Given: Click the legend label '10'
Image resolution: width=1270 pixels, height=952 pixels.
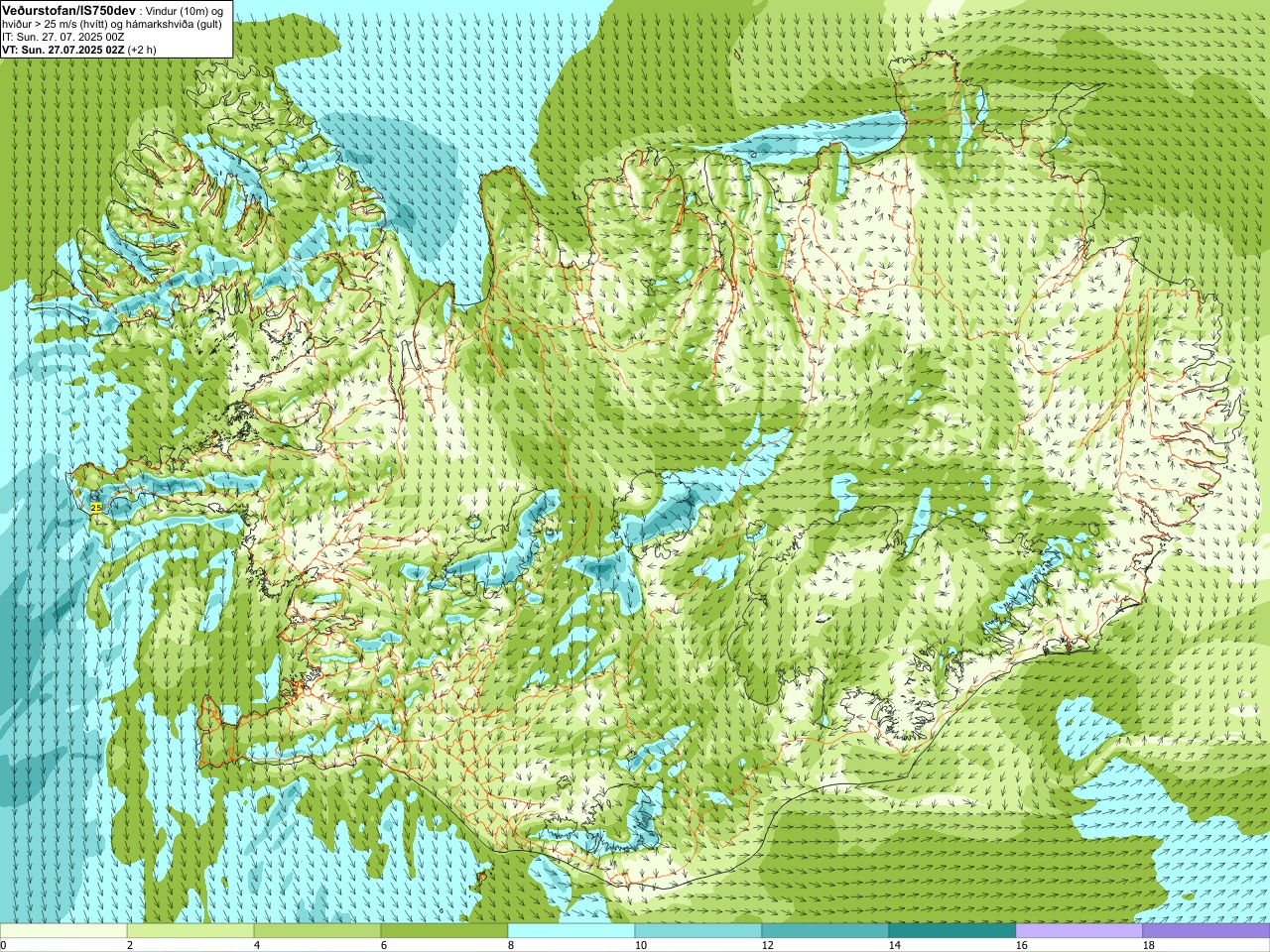Looking at the screenshot, I should click(x=639, y=945).
